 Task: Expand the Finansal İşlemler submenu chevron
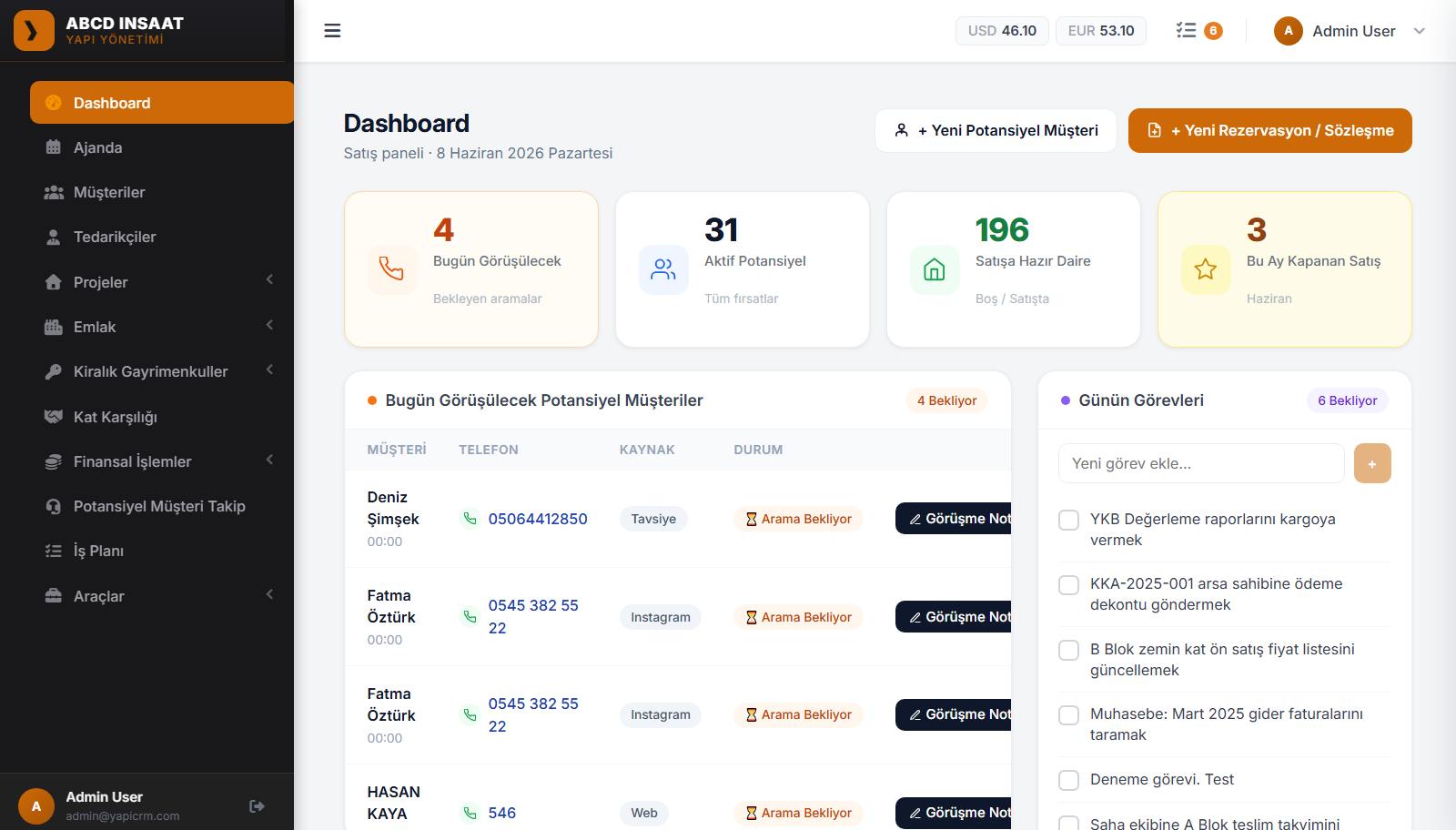point(269,460)
